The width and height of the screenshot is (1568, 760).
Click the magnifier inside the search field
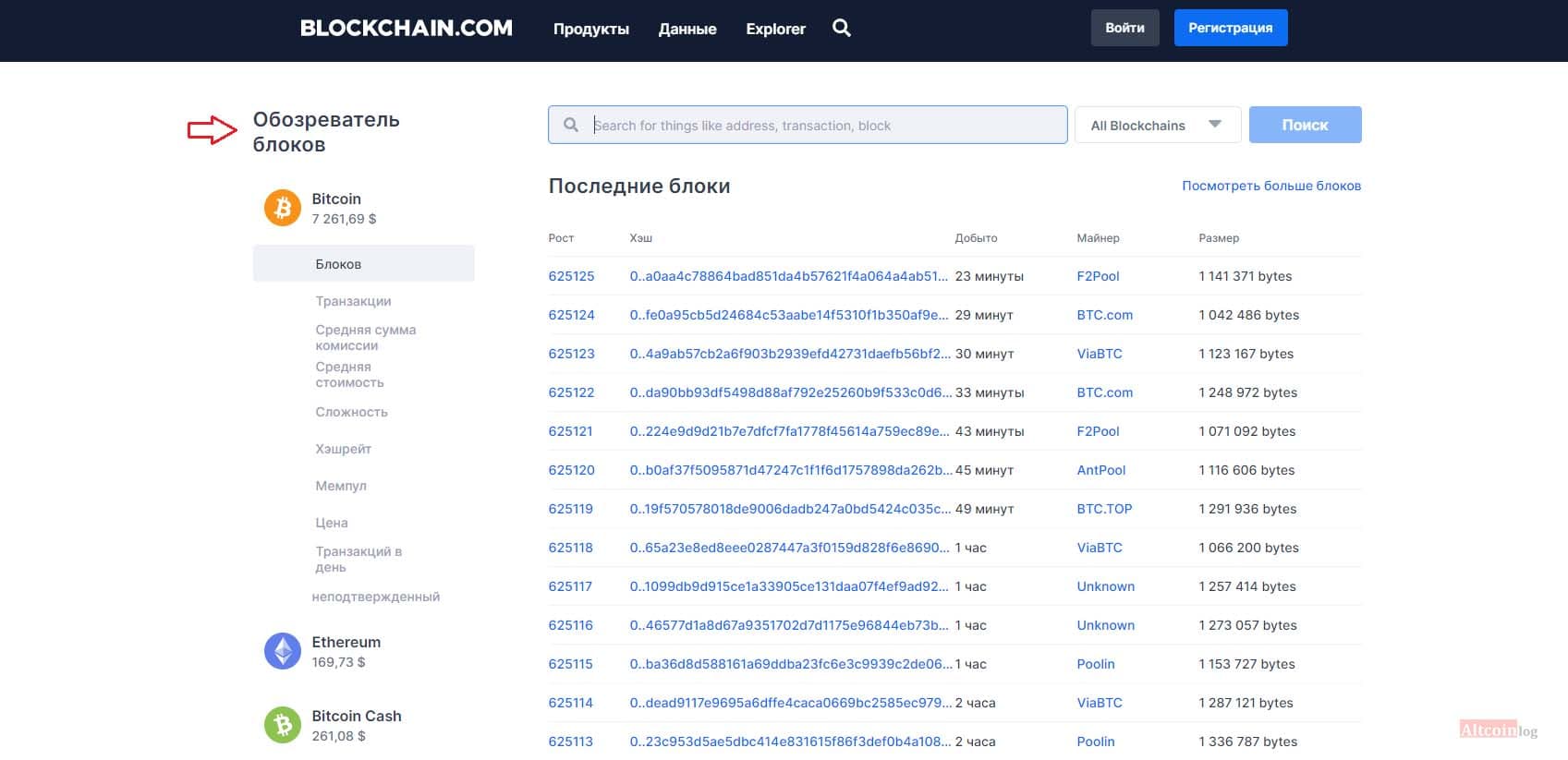click(571, 125)
